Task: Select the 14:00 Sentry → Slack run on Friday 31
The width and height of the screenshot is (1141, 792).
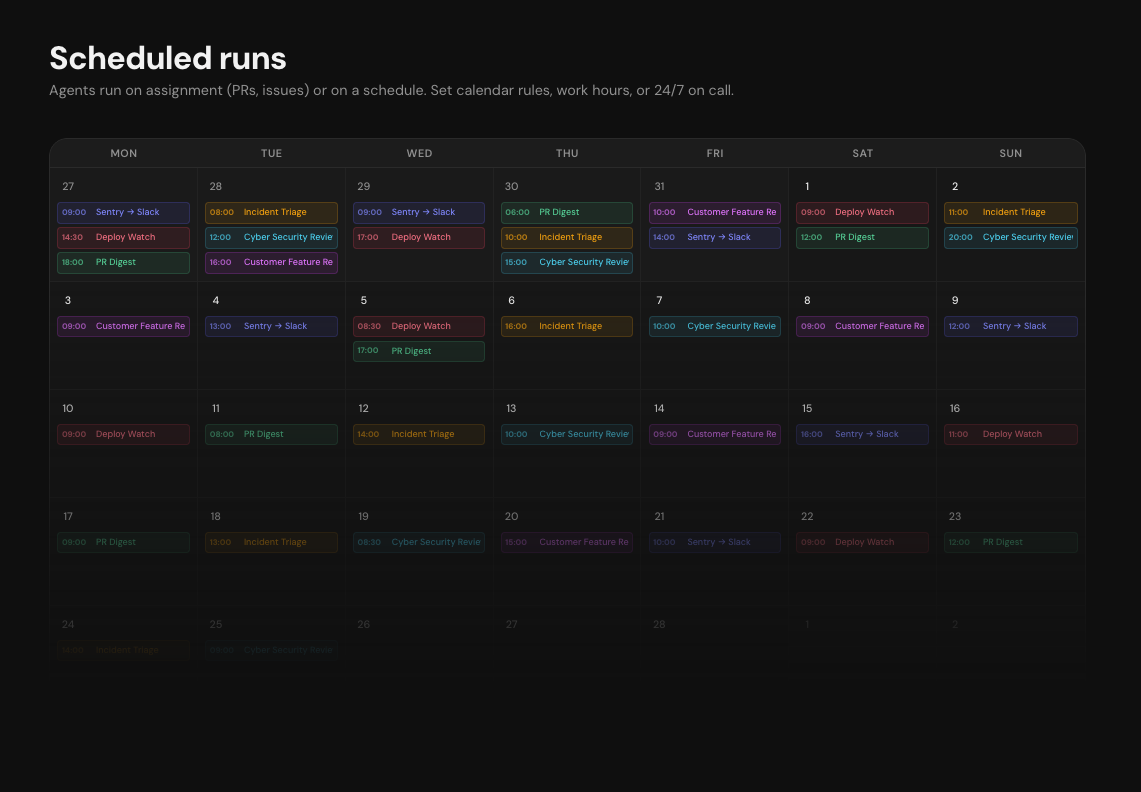Action: 715,237
